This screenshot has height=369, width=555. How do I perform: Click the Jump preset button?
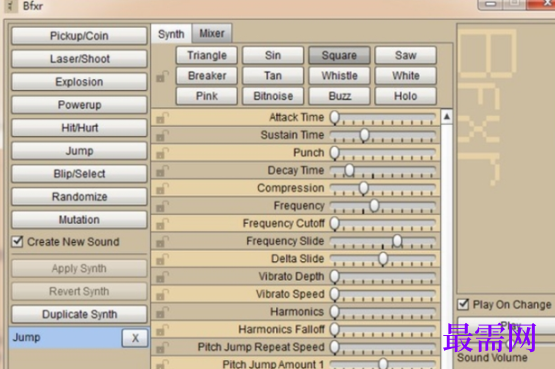pyautogui.click(x=79, y=151)
